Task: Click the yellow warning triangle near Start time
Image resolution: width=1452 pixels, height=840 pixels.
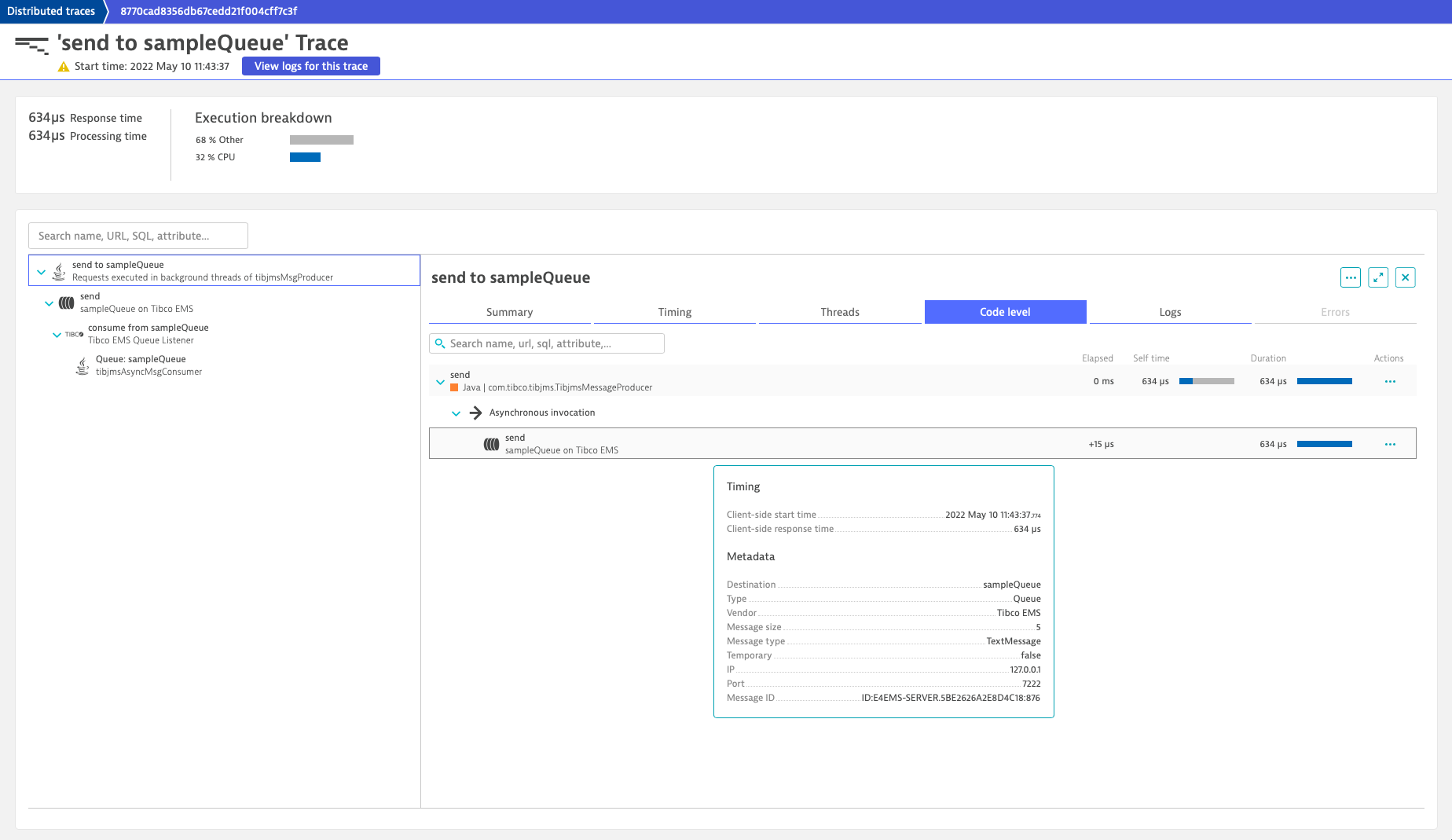Action: (x=64, y=67)
